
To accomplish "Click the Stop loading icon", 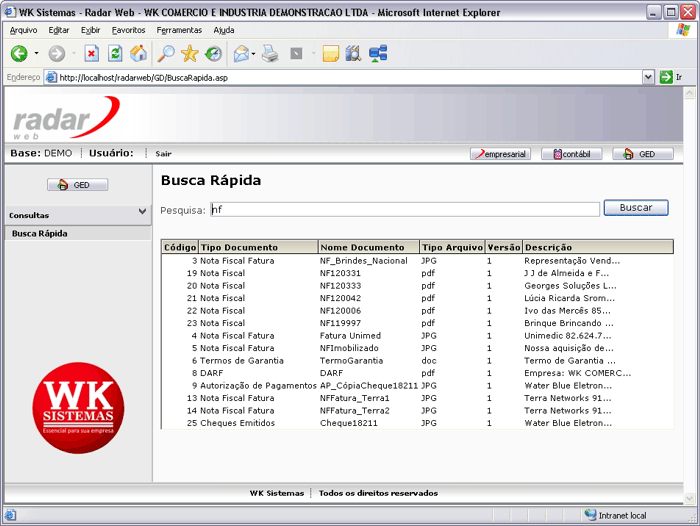I will [x=91, y=54].
